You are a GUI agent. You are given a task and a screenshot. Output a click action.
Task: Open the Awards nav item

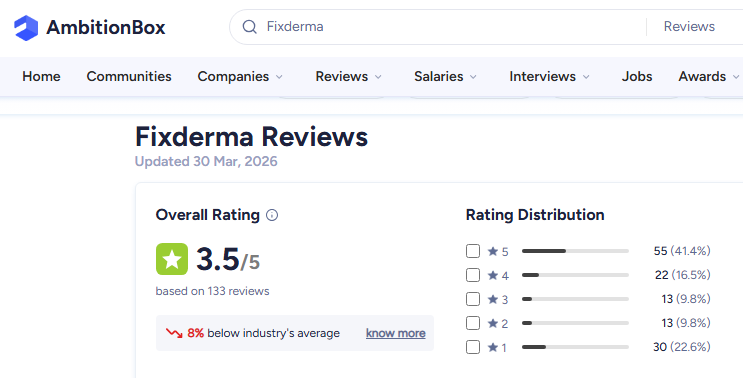tap(702, 76)
